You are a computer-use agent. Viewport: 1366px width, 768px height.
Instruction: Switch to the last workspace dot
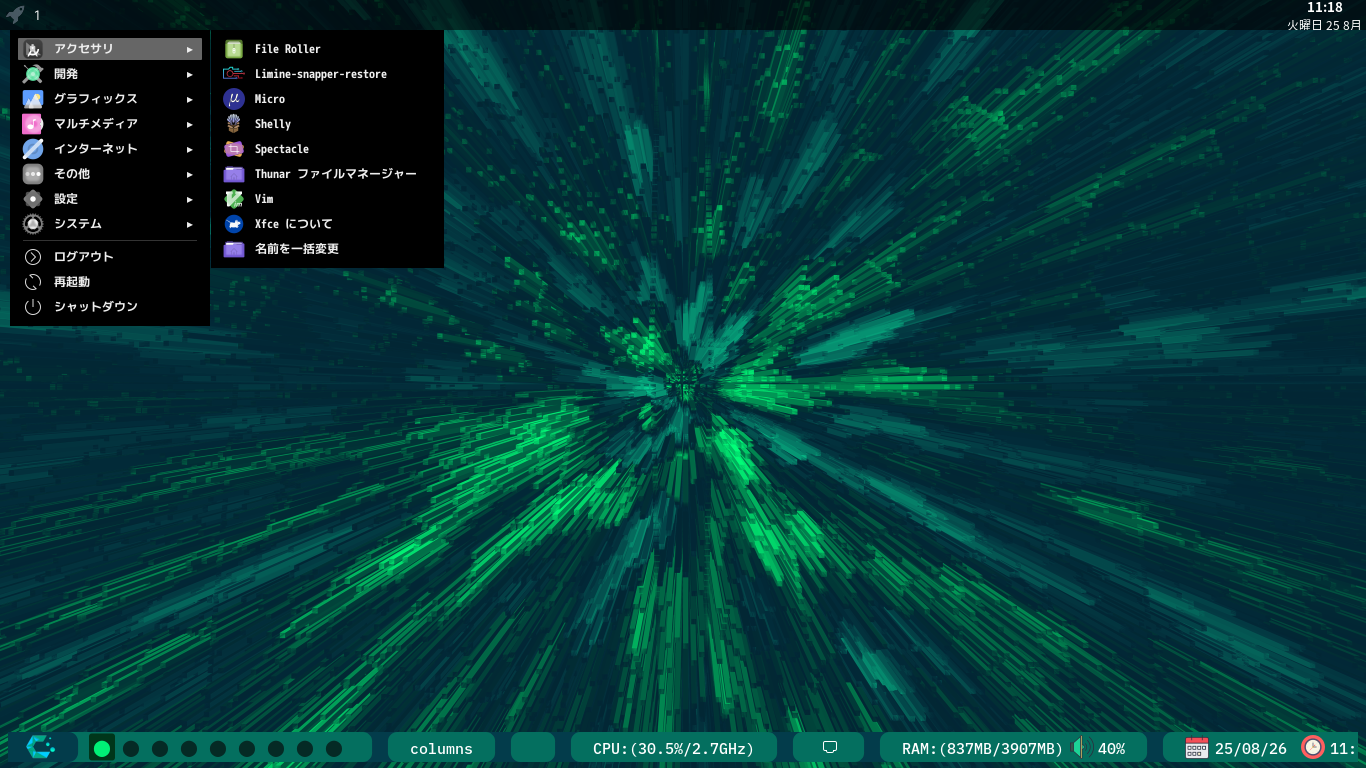click(334, 748)
